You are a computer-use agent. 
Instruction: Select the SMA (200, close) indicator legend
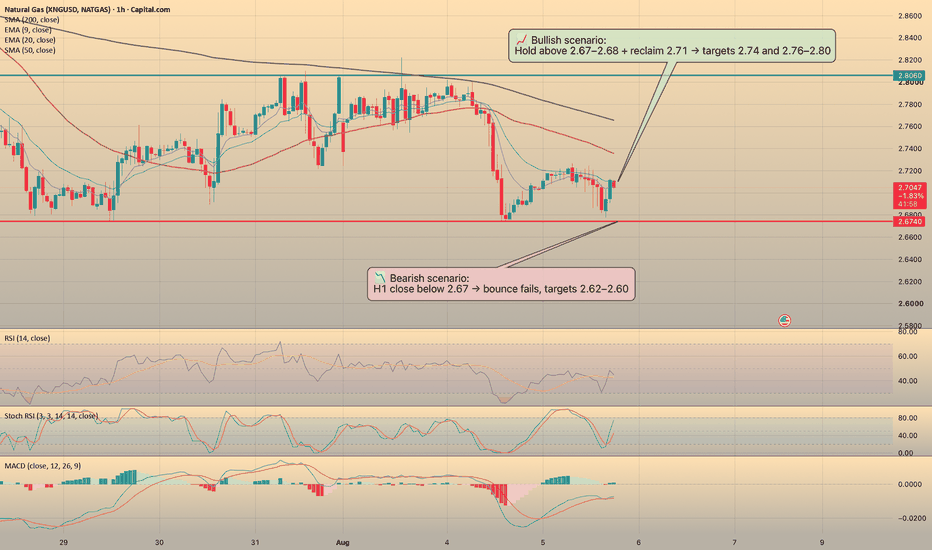[32, 20]
